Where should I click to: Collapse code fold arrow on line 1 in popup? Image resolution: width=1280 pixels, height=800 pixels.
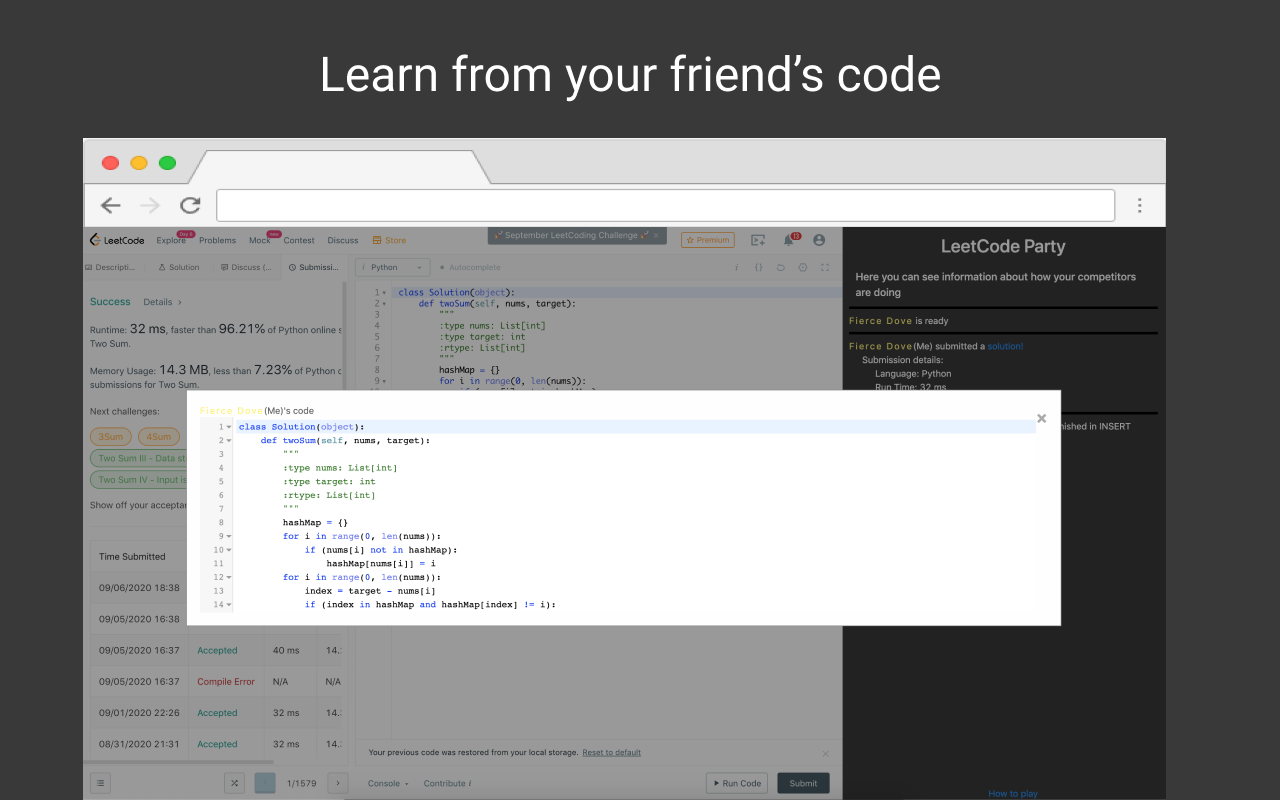point(229,427)
